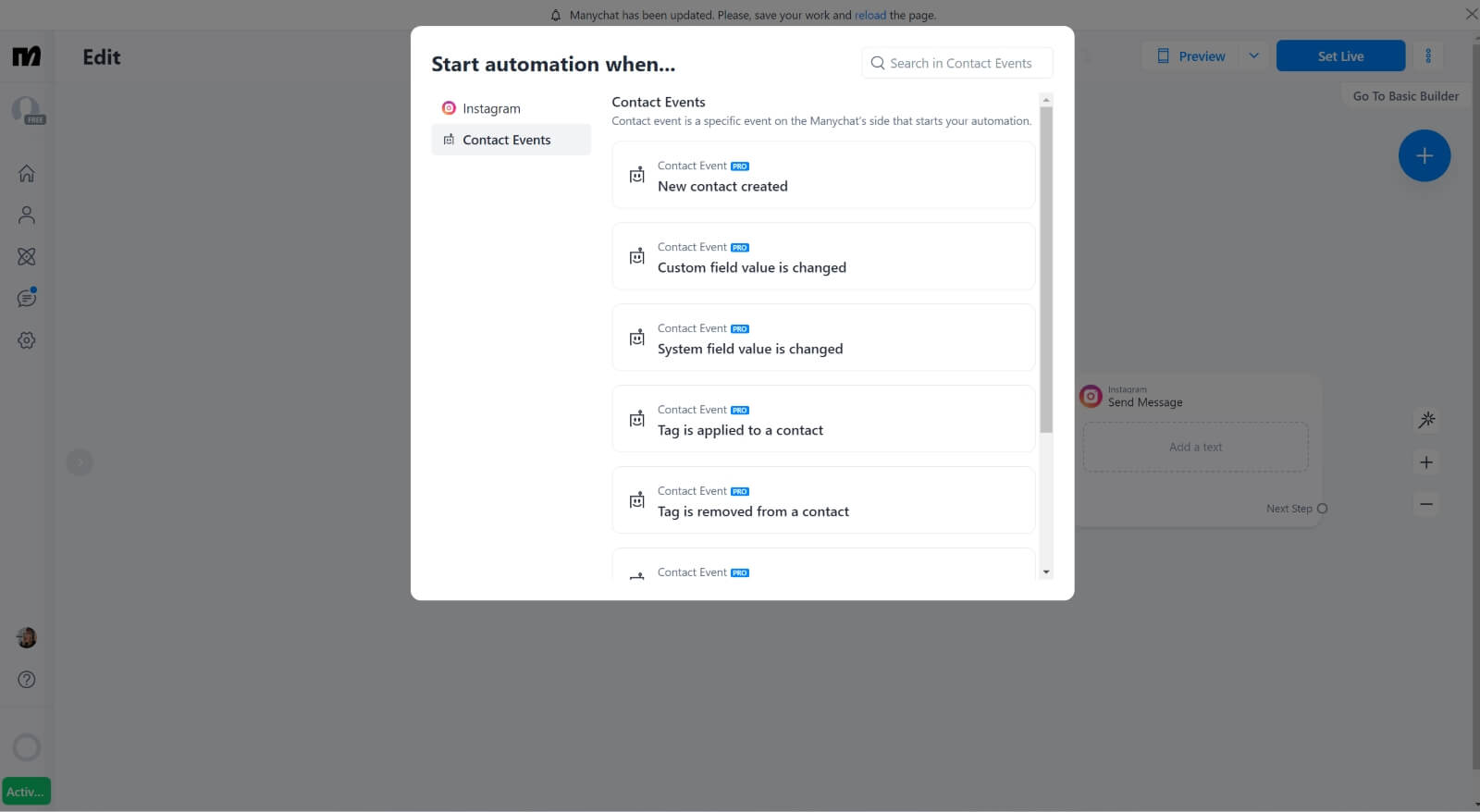Open the Home icon in the sidebar

pyautogui.click(x=26, y=173)
